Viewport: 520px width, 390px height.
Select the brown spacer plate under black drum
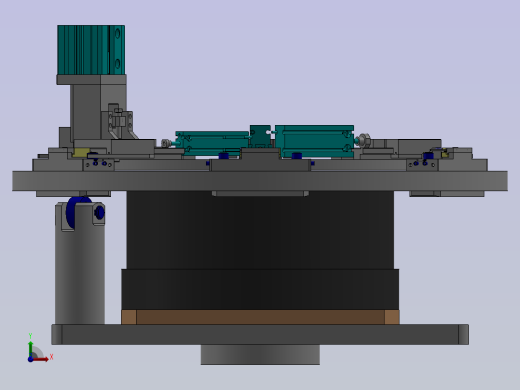point(260,317)
